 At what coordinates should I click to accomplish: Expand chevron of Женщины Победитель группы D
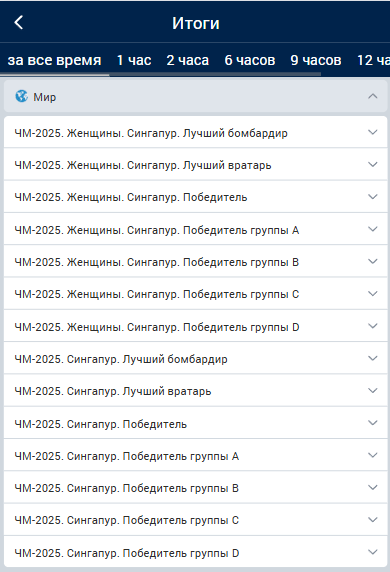372,326
